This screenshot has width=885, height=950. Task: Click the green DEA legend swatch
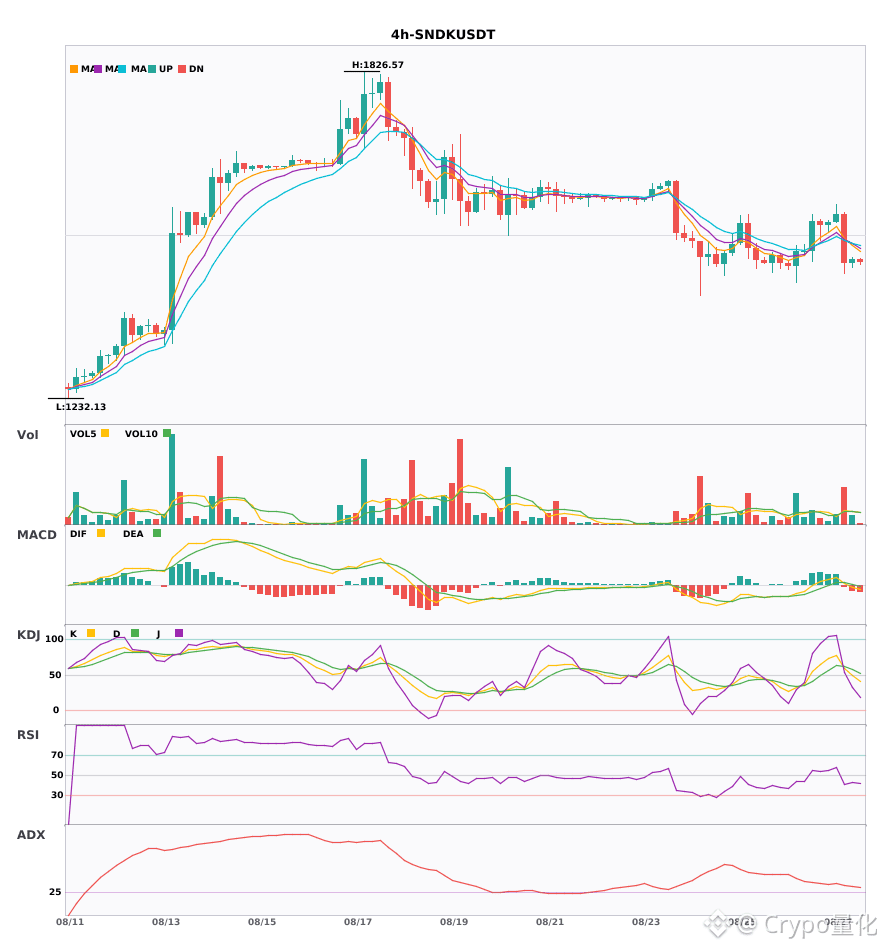(x=157, y=533)
